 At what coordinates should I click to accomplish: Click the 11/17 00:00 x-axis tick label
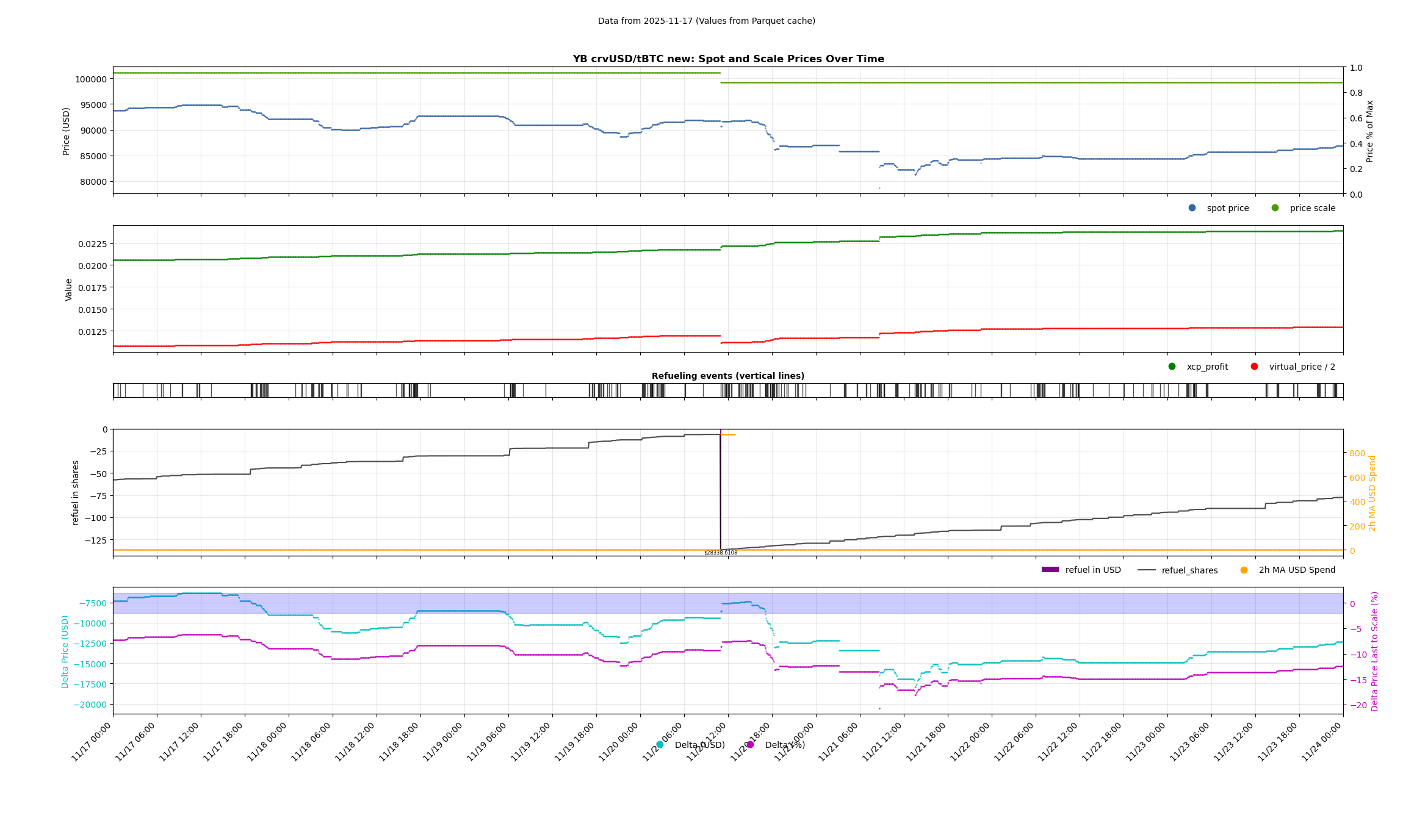92,742
